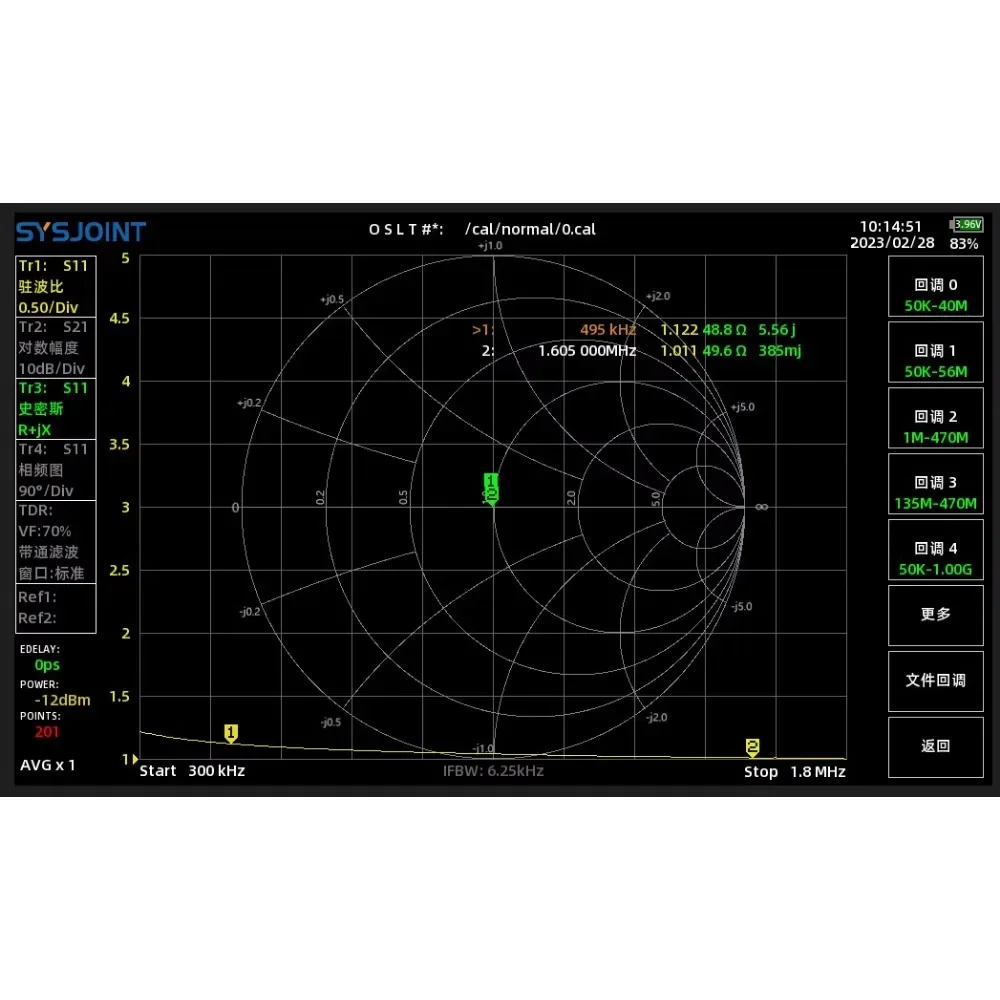Click the time 10:14:51

click(x=890, y=226)
